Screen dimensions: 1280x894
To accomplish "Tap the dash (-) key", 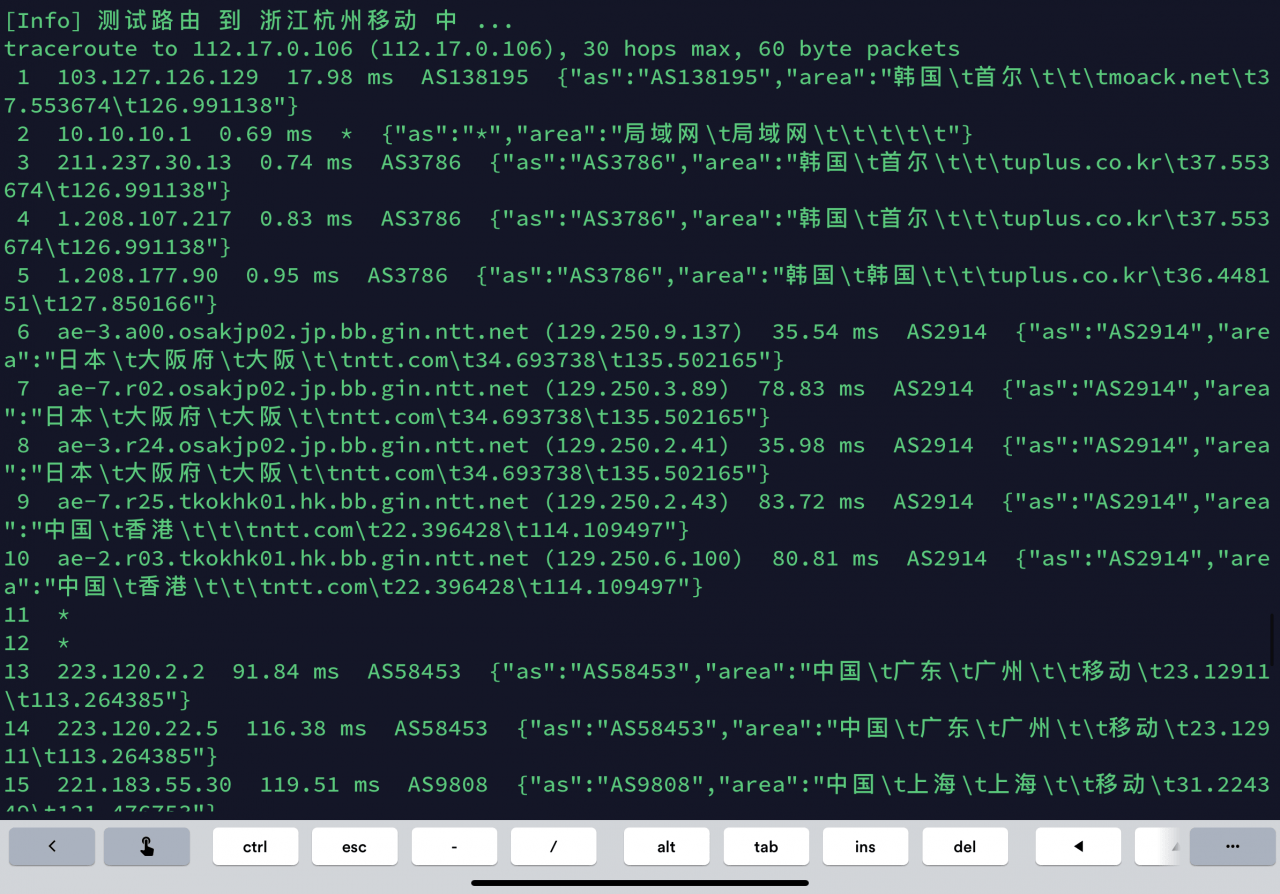I will (x=454, y=846).
